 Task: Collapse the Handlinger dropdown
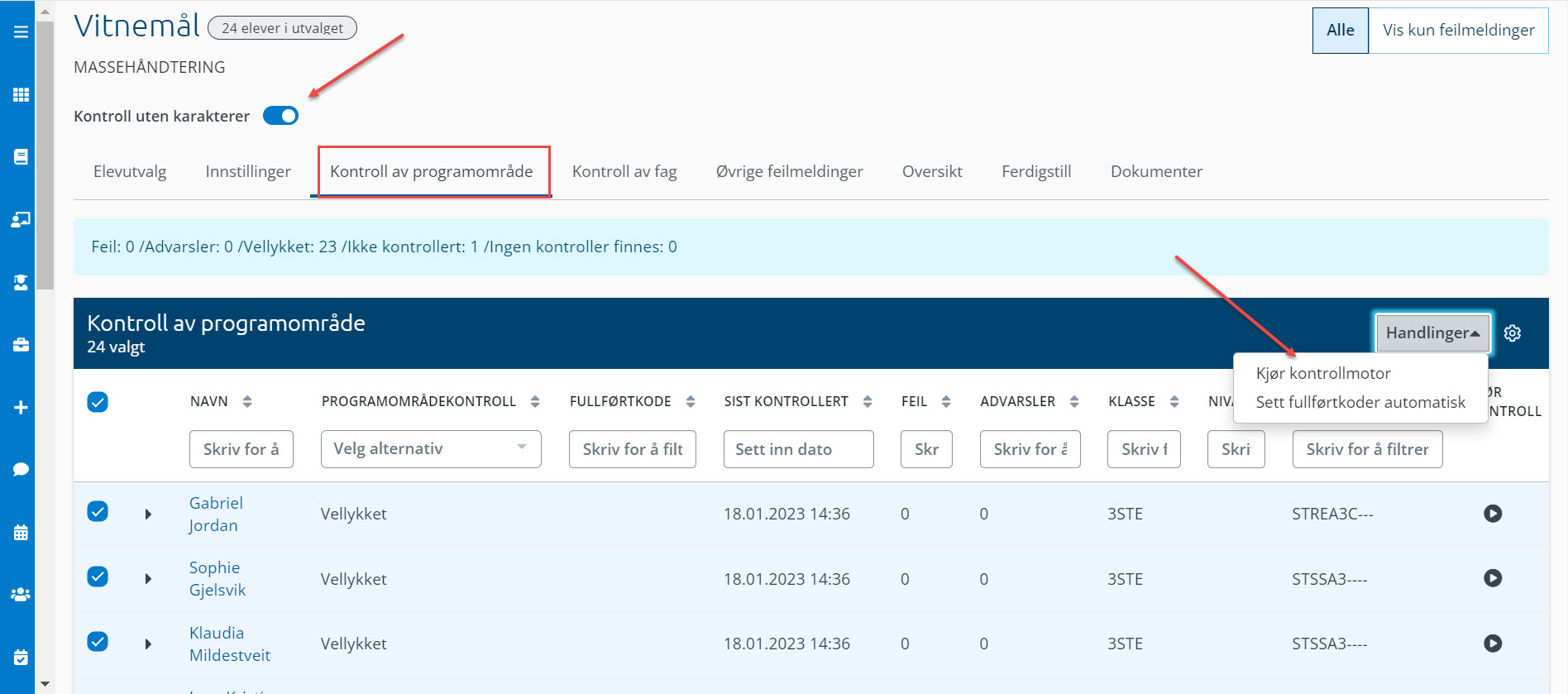(1432, 333)
